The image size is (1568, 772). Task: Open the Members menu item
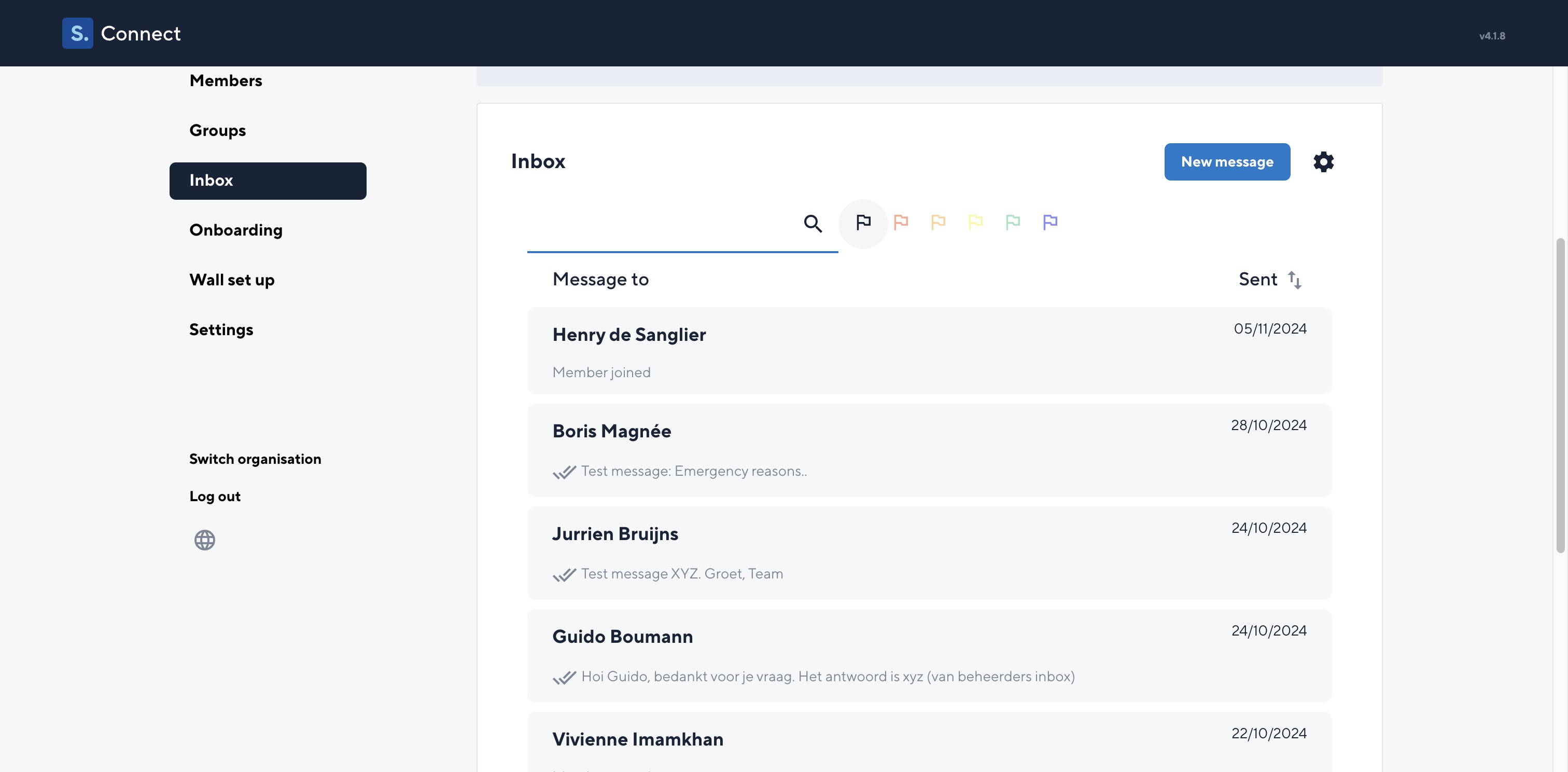pos(226,80)
